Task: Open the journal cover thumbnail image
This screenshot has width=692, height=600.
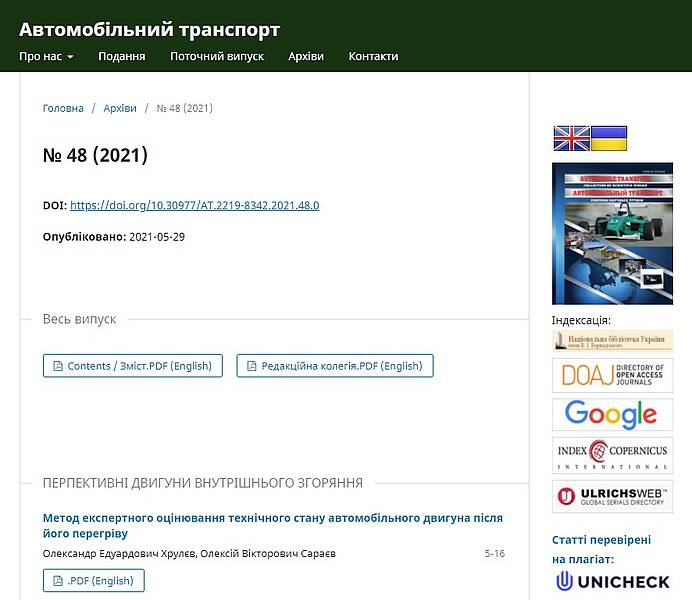Action: click(x=612, y=233)
